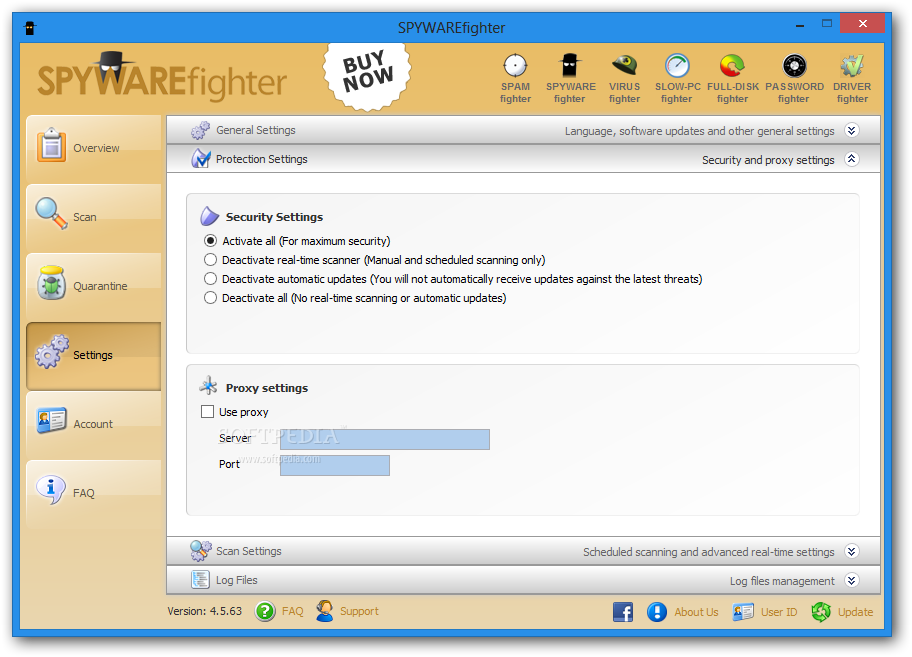
Task: Click the Overview clipboard icon
Action: (x=51, y=145)
